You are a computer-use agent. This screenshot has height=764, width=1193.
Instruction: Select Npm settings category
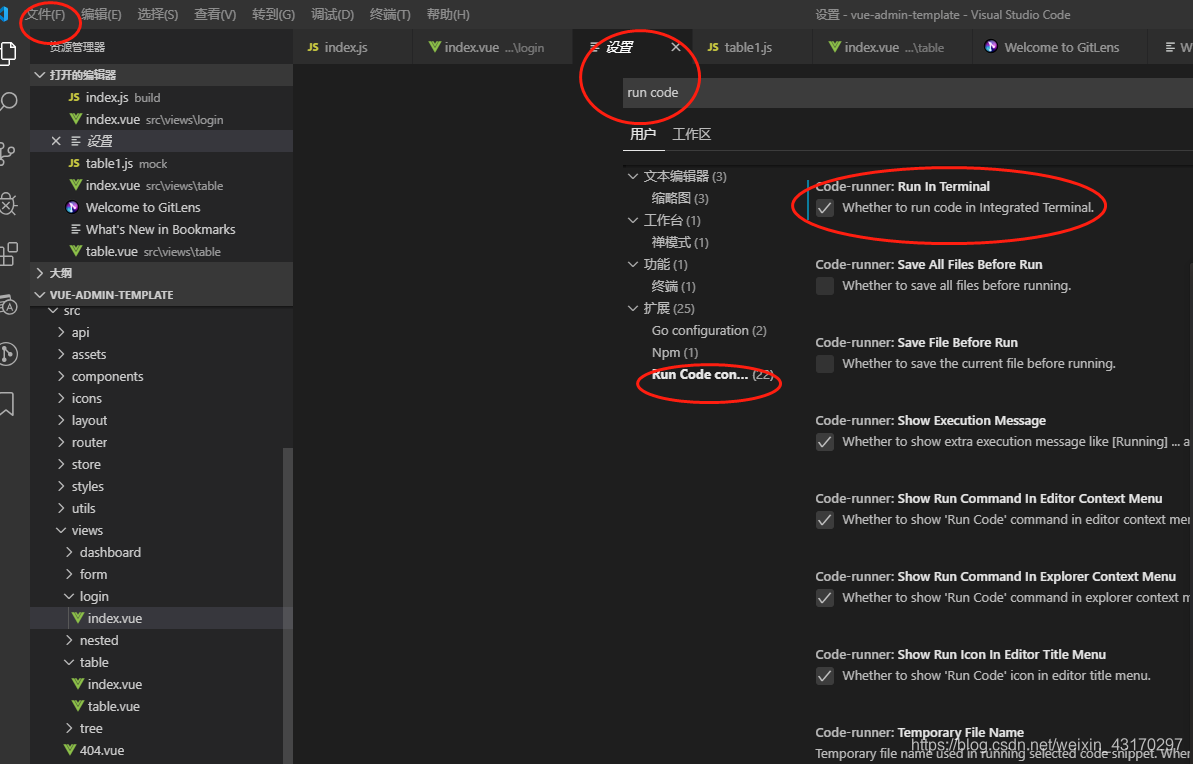675,352
